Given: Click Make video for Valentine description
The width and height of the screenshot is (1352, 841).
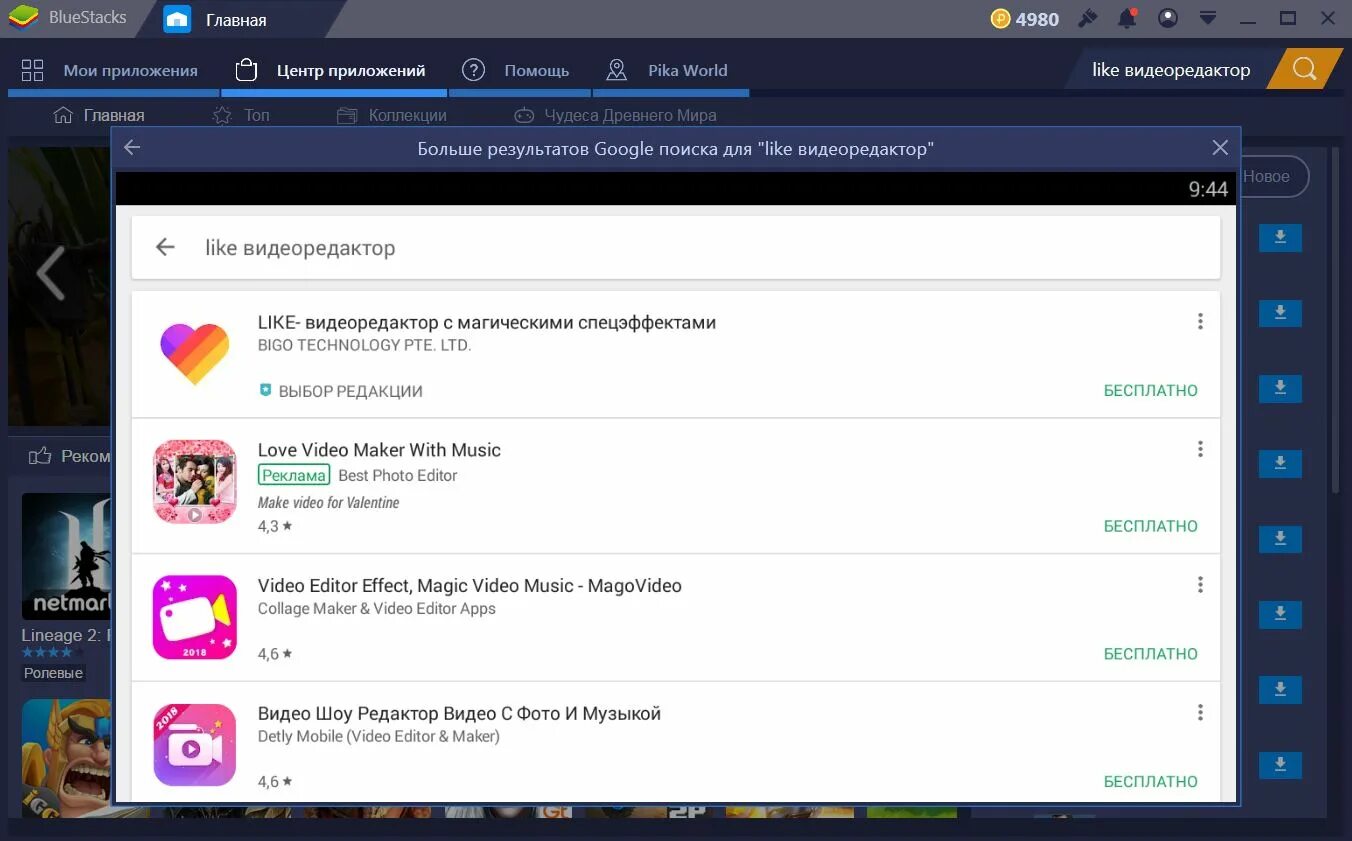Looking at the screenshot, I should point(329,503).
